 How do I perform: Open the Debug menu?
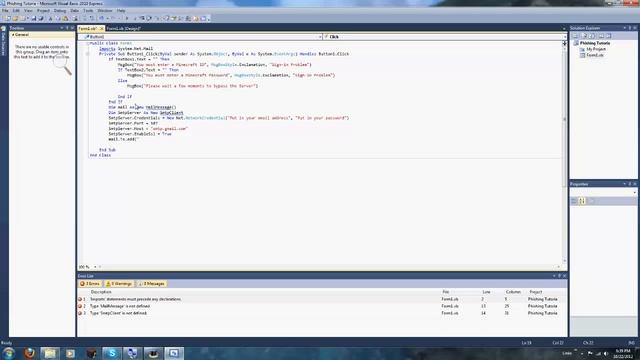(60, 11)
